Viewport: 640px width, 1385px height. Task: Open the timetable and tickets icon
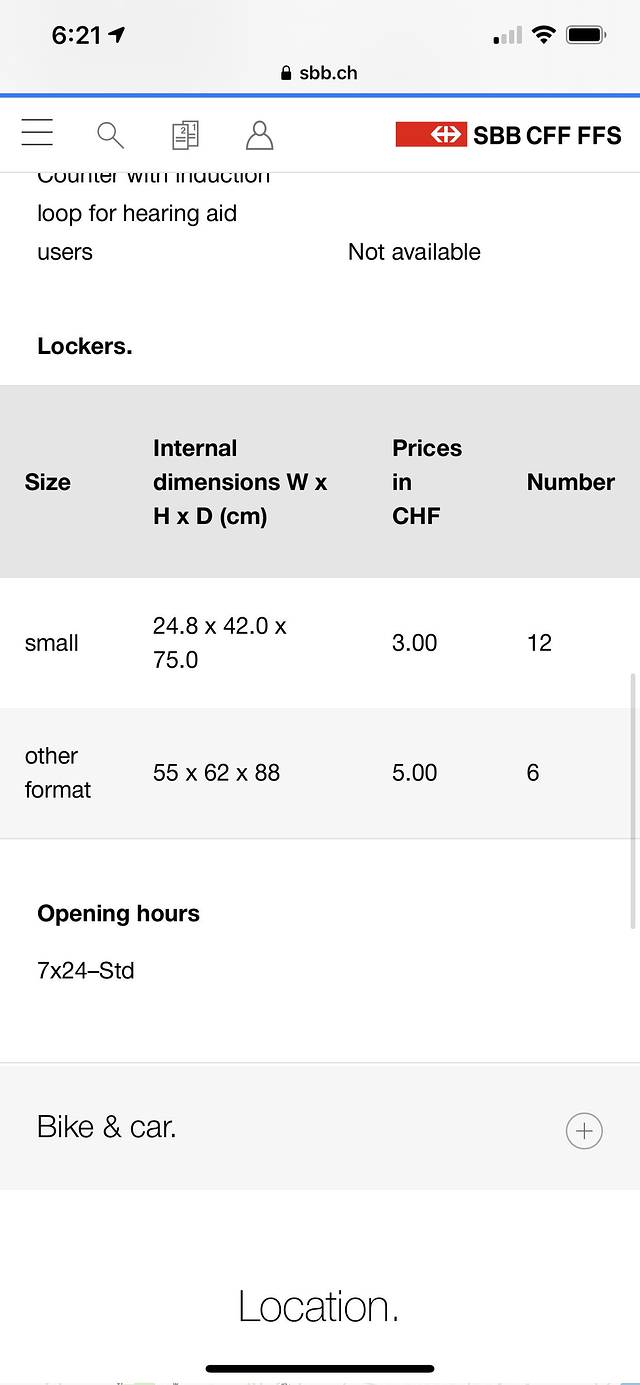[185, 135]
